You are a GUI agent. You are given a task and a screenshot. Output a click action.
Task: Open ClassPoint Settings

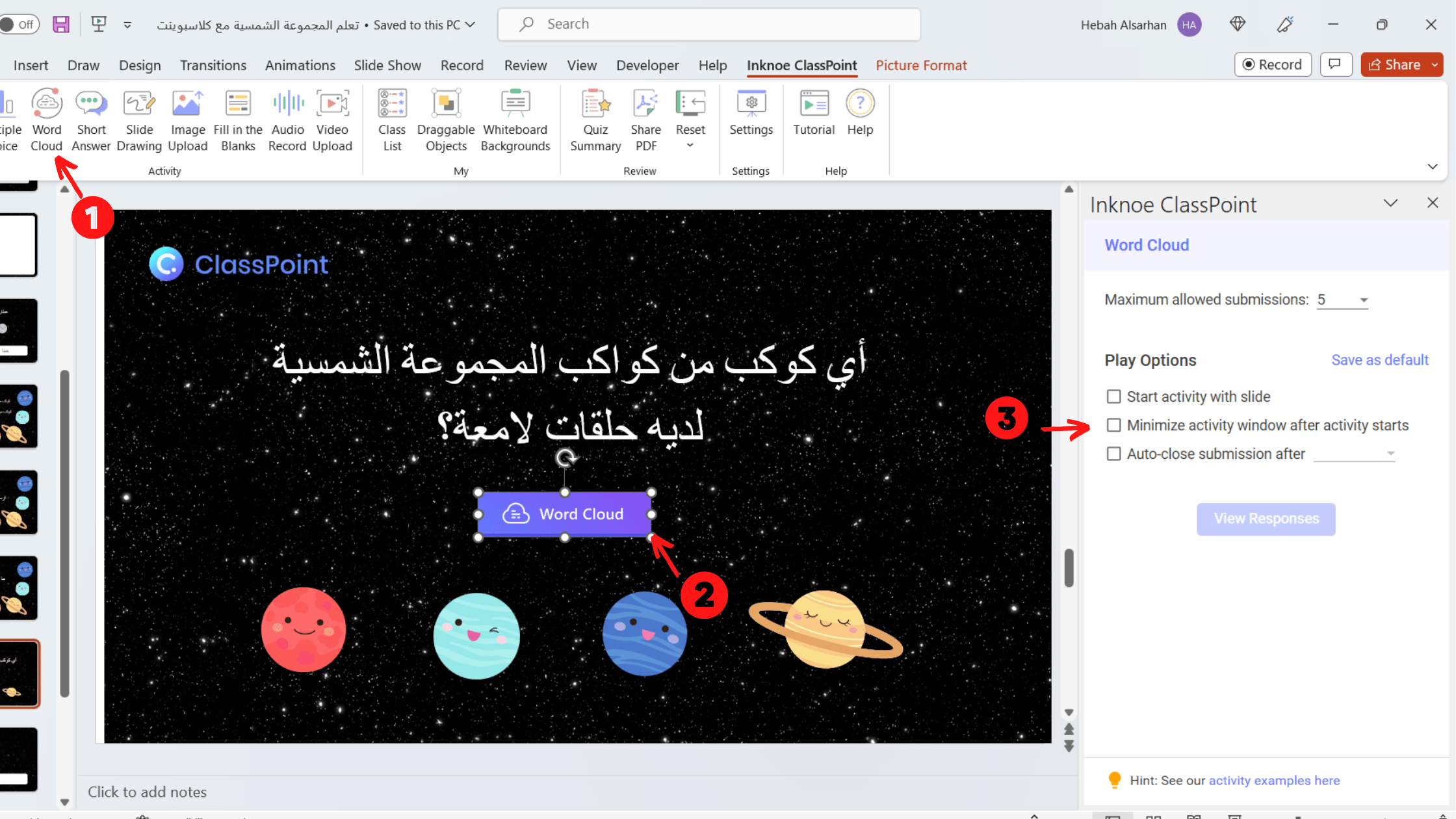pos(751,113)
